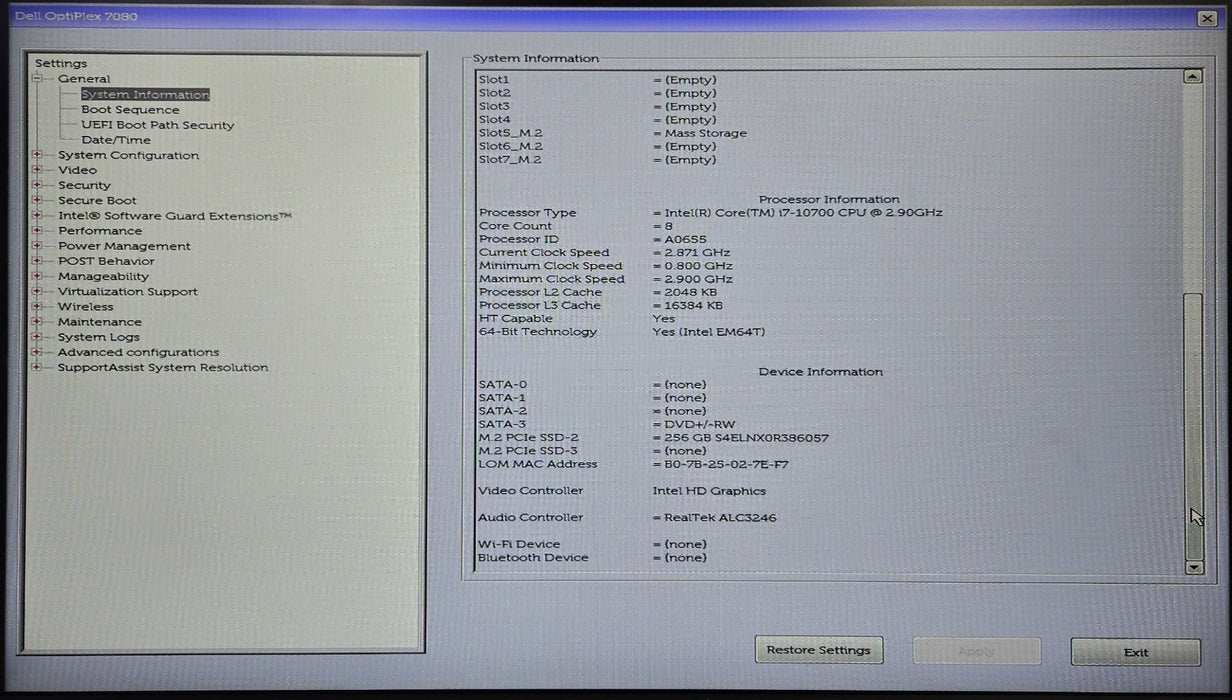Click the Slot5_M.2 Mass Storage entry
The width and height of the screenshot is (1232, 700).
(x=612, y=133)
